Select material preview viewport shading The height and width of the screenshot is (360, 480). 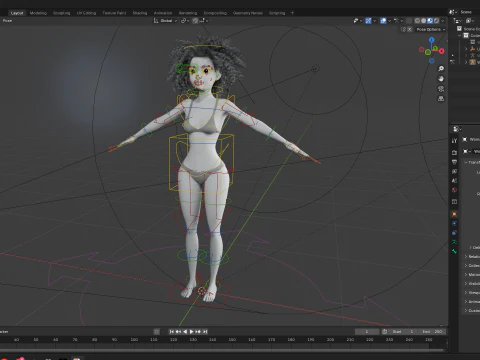430,21
